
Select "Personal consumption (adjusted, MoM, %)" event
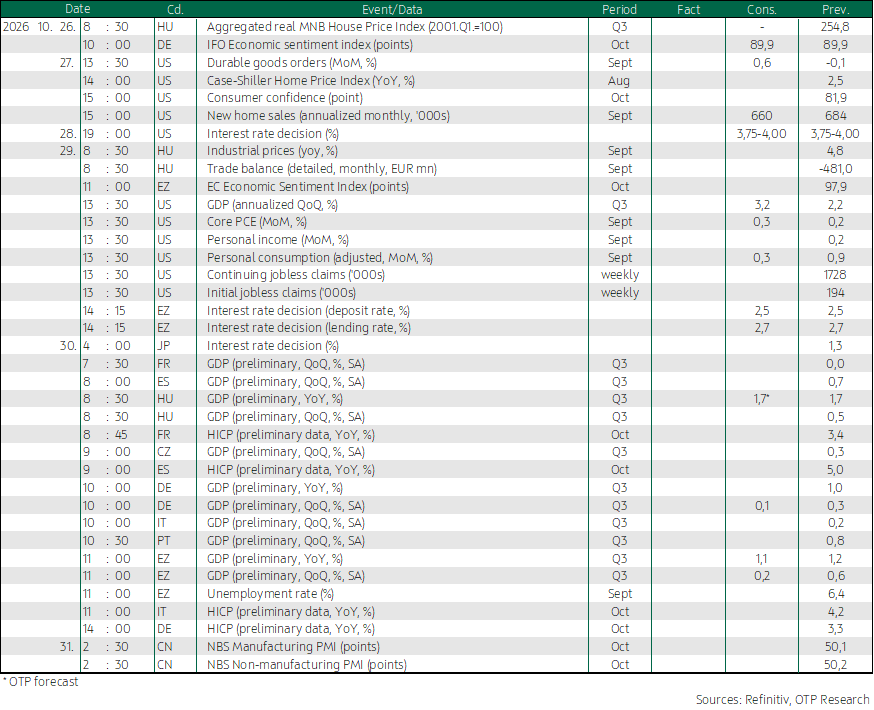[x=320, y=257]
